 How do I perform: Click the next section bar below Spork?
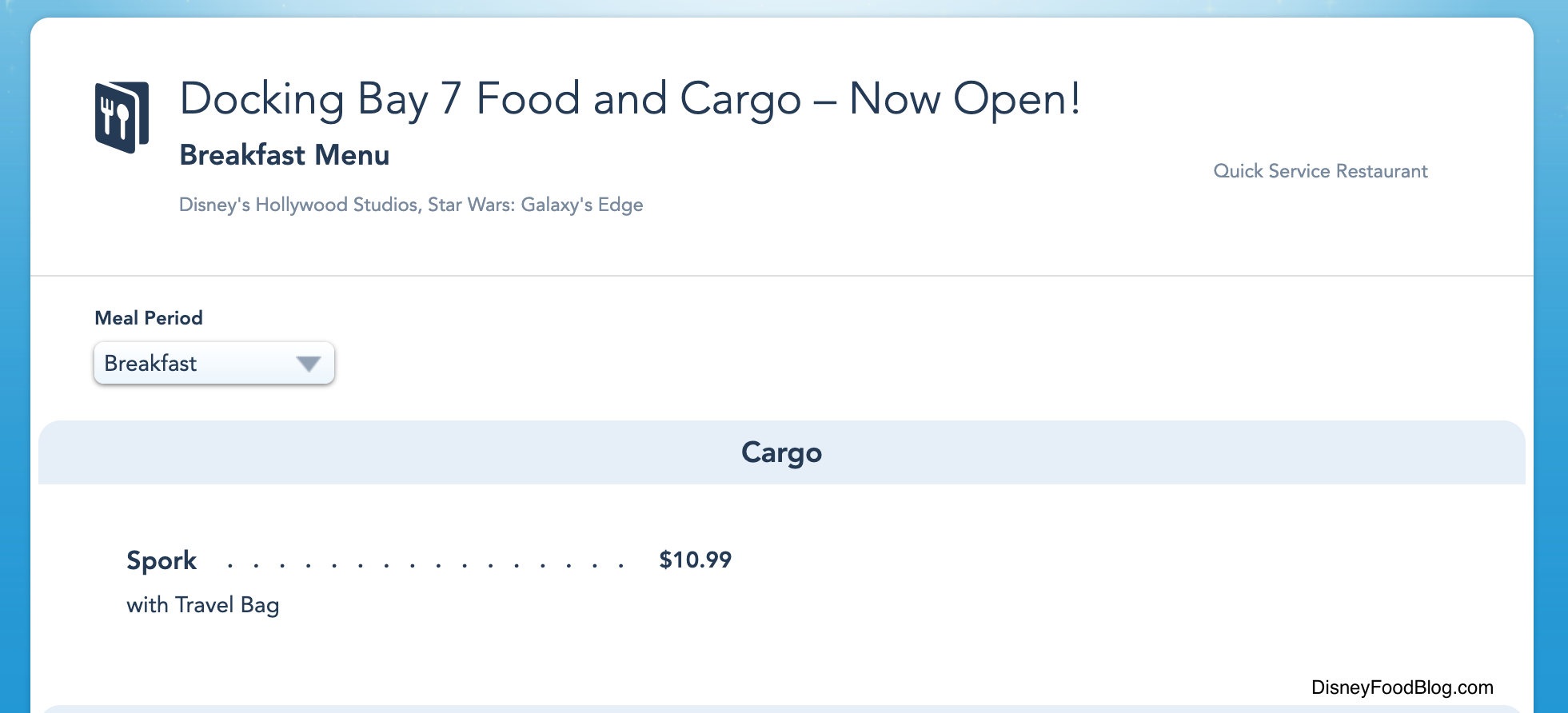tap(781, 708)
